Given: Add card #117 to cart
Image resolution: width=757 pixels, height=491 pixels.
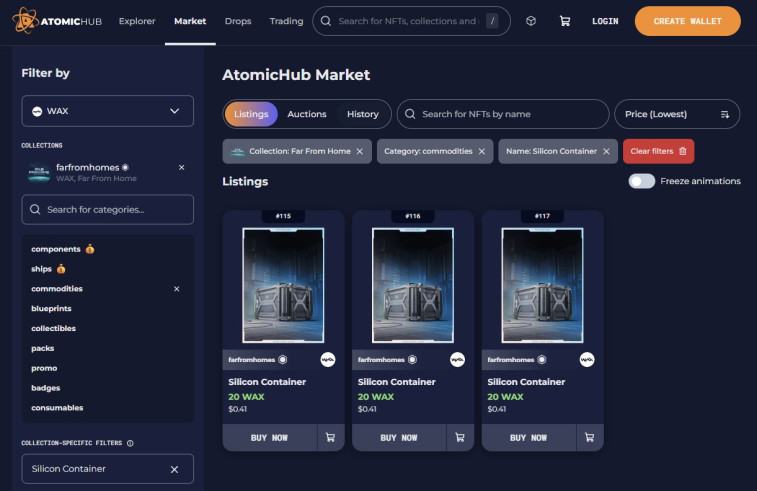Looking at the screenshot, I should tap(589, 438).
